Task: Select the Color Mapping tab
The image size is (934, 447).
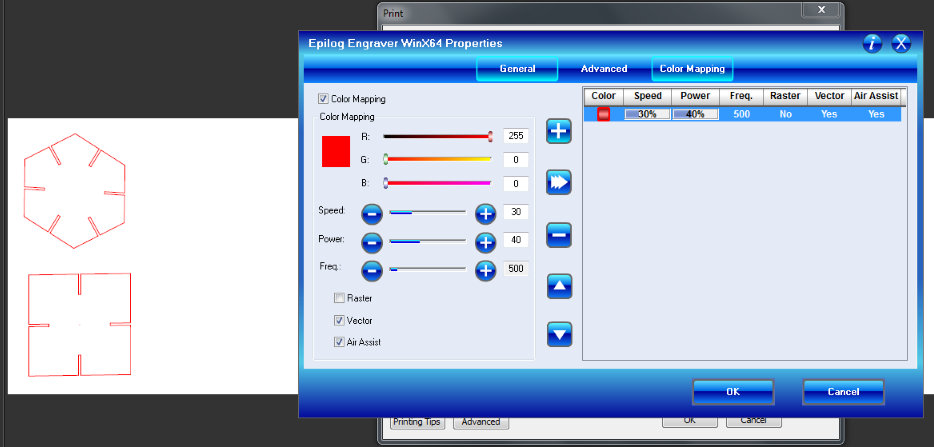Action: point(692,69)
